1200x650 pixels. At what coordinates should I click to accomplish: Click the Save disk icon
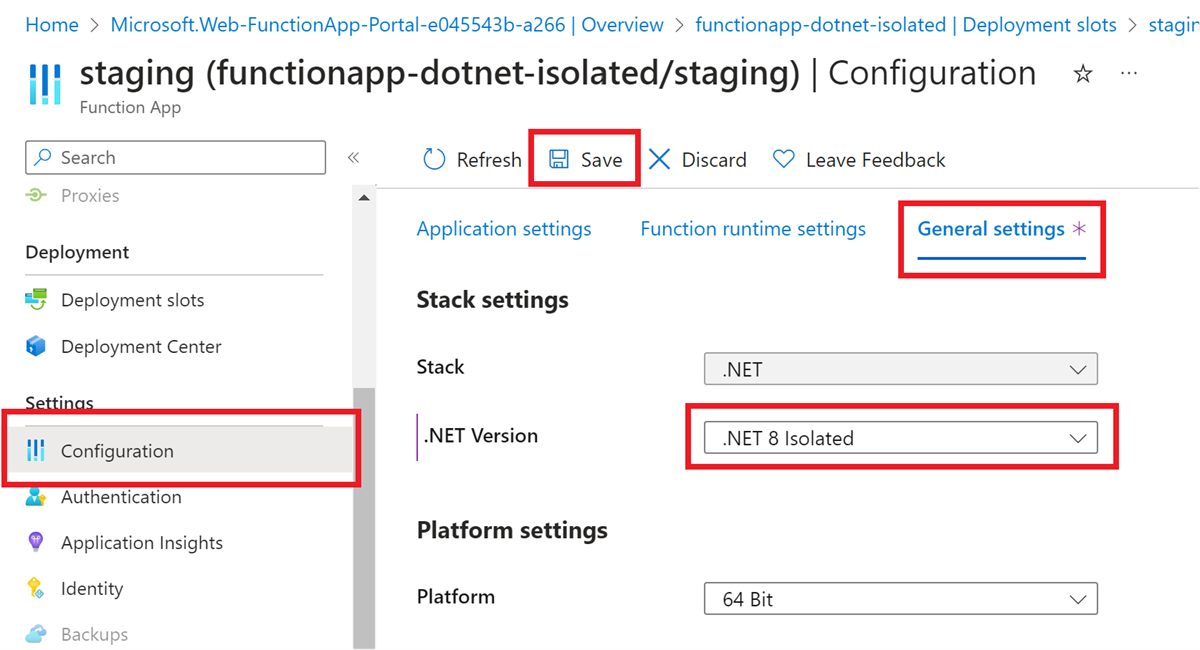coord(559,160)
